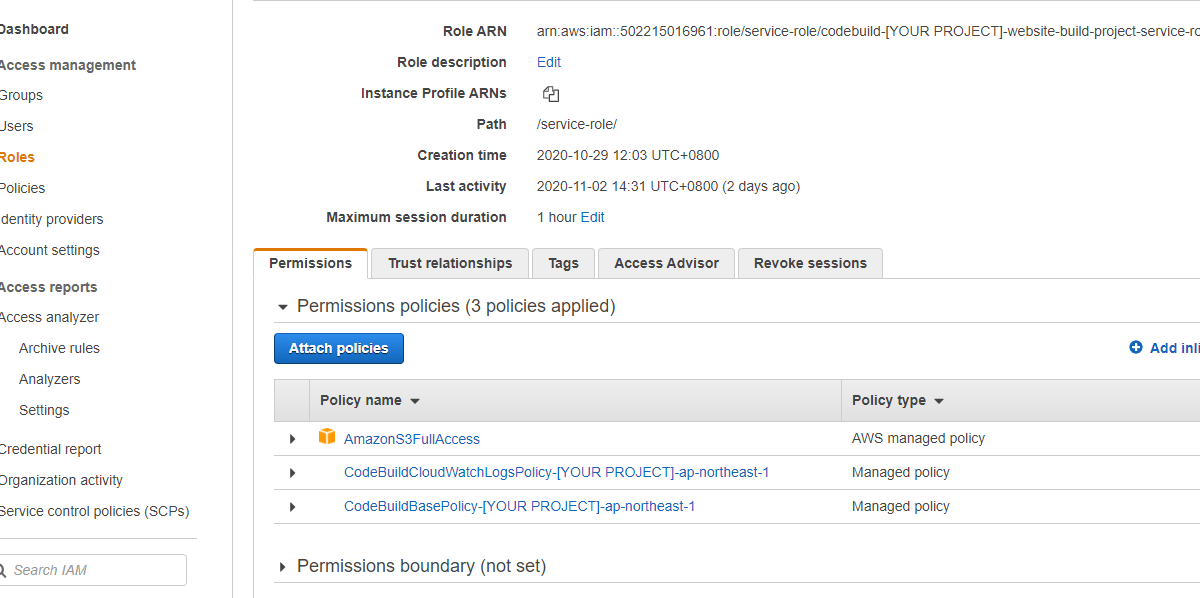Open the Credential report page
Image resolution: width=1200 pixels, height=598 pixels.
[x=50, y=449]
